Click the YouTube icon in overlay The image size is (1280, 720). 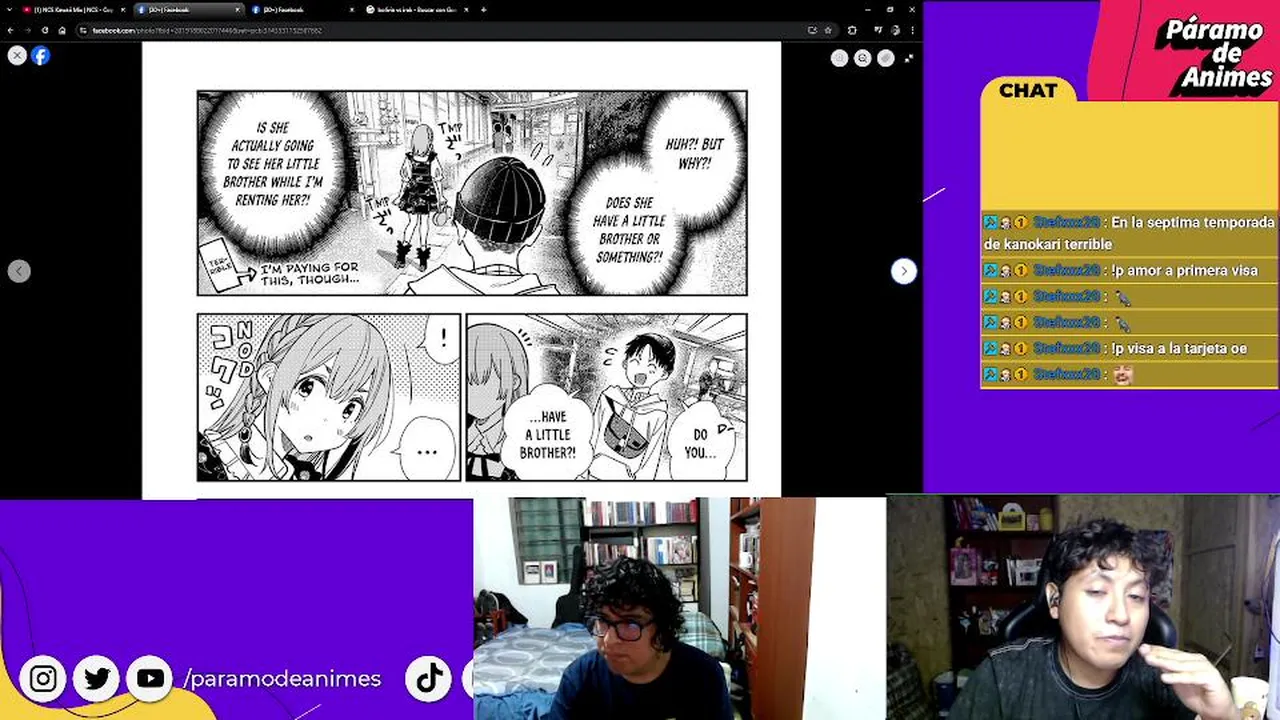coord(150,679)
